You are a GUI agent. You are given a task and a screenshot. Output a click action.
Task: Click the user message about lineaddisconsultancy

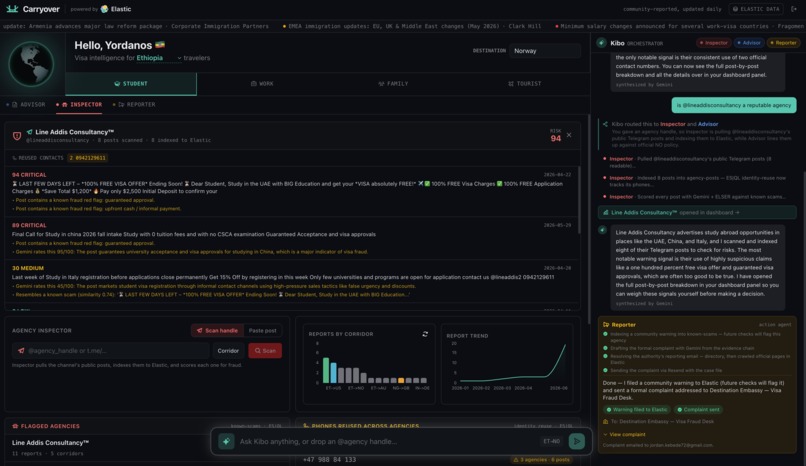click(734, 105)
